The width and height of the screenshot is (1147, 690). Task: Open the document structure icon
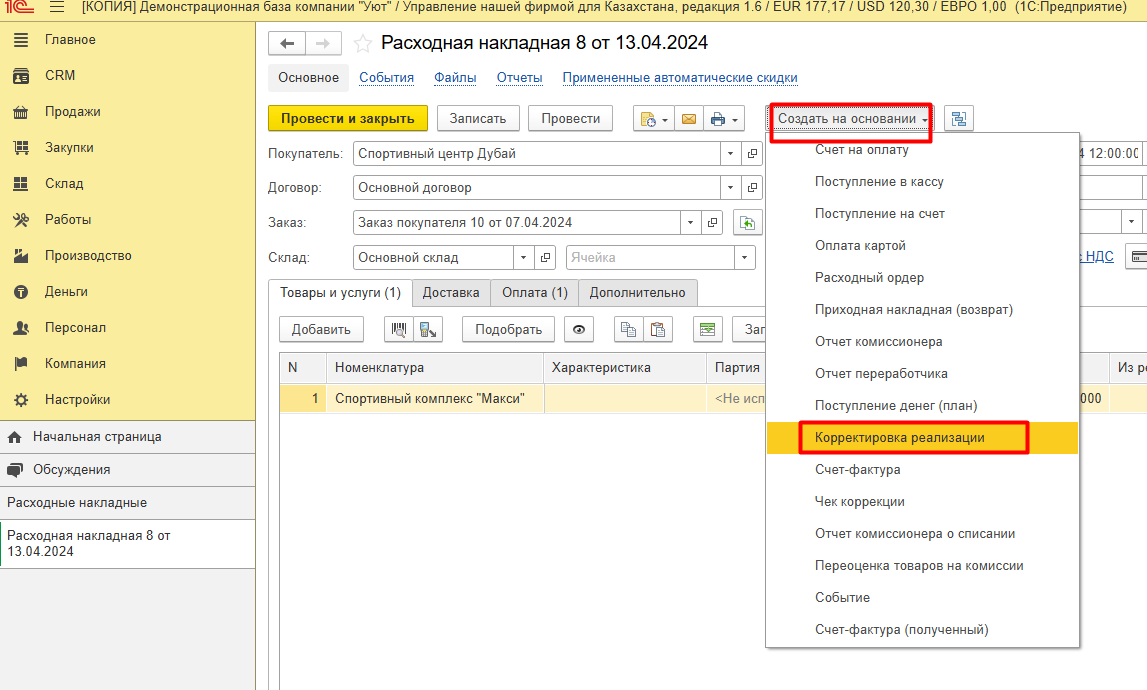959,119
